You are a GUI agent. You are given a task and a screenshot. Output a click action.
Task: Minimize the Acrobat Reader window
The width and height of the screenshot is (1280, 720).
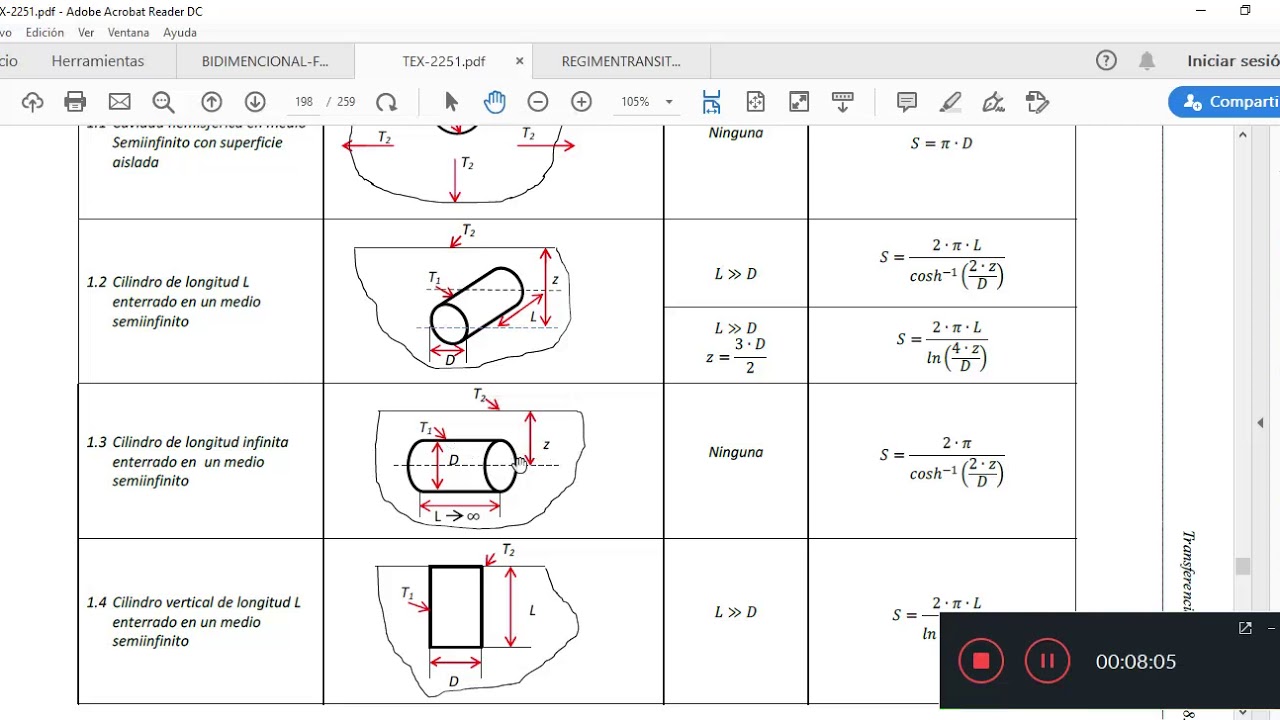click(x=1201, y=11)
